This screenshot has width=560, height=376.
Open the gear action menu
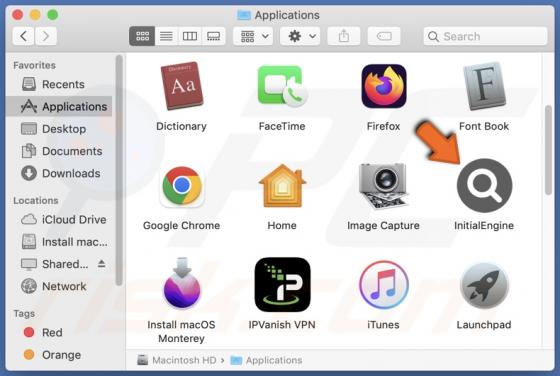pos(300,36)
